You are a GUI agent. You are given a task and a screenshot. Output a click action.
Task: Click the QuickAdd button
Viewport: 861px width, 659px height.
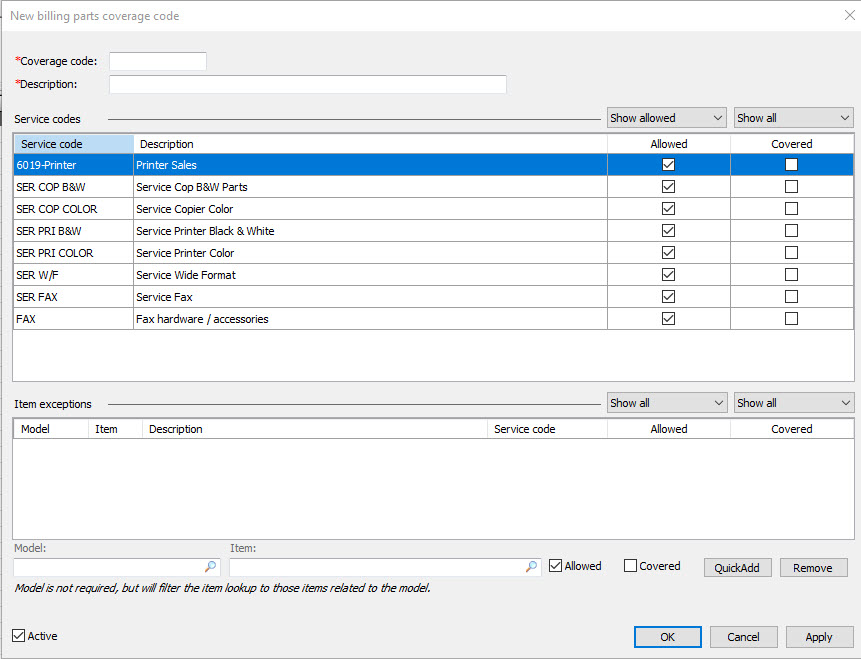point(737,567)
